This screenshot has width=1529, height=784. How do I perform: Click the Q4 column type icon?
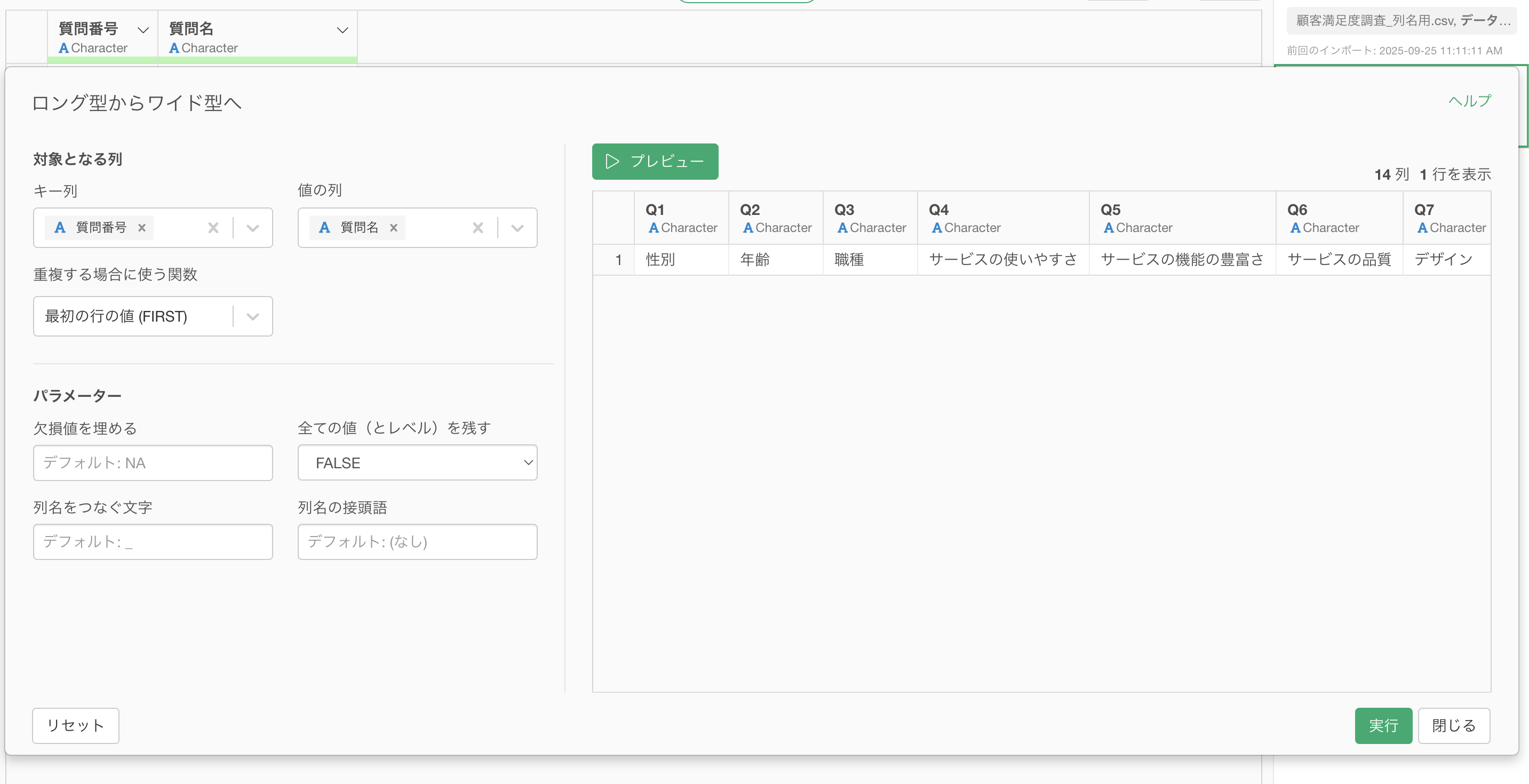click(x=937, y=228)
